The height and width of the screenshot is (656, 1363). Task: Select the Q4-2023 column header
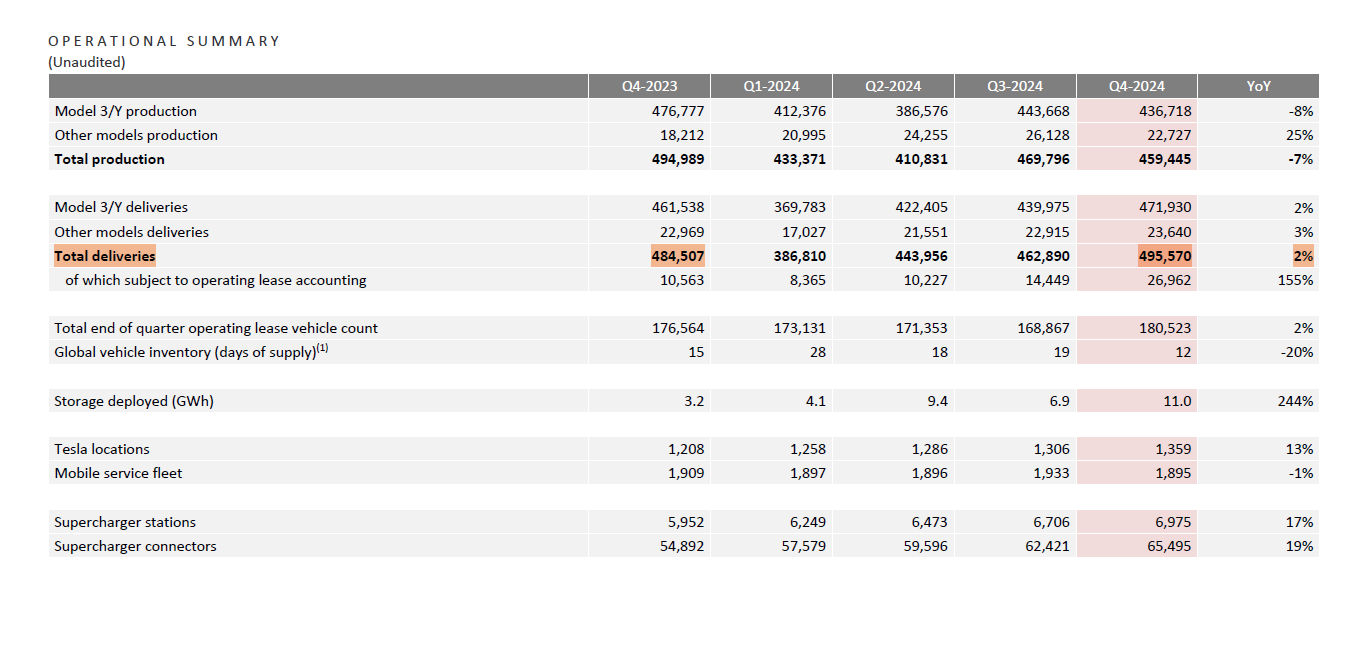649,86
